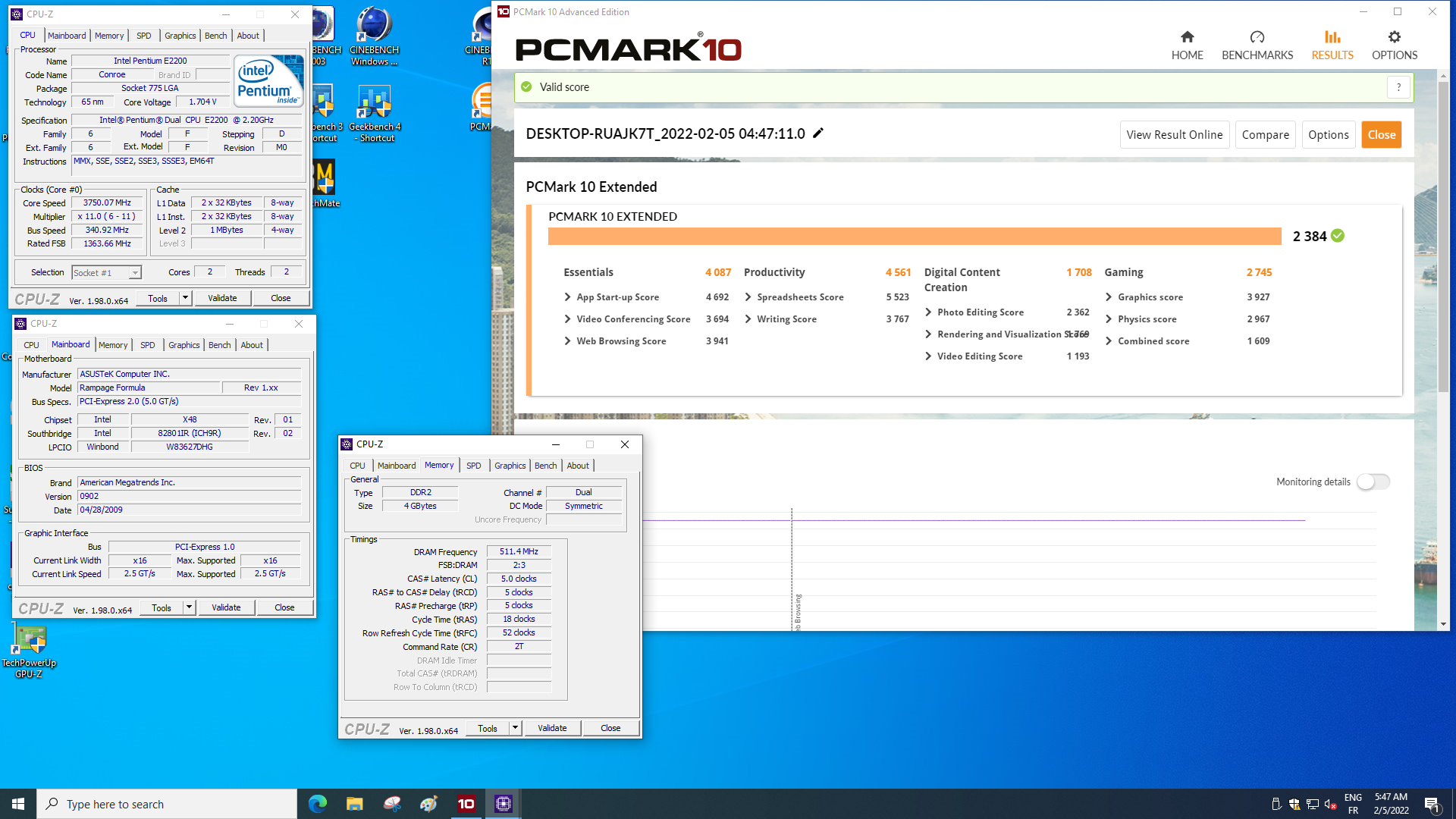Open Tools dropdown arrow in Memory CPU-Z window
This screenshot has width=1456, height=819.
[515, 728]
